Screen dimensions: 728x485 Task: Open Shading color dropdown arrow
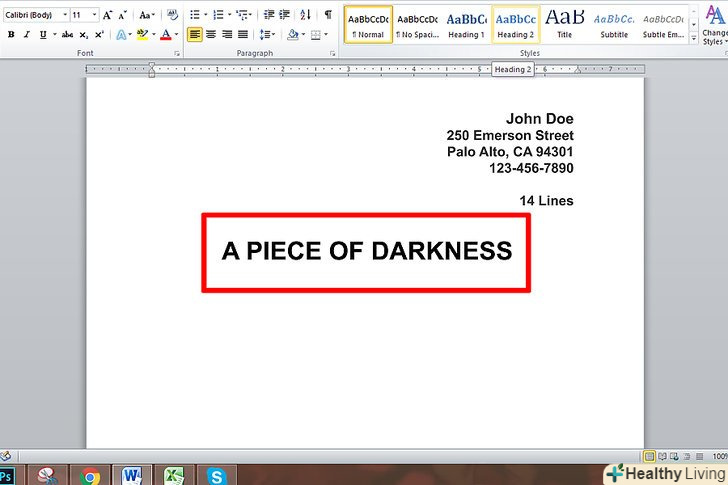tap(303, 34)
